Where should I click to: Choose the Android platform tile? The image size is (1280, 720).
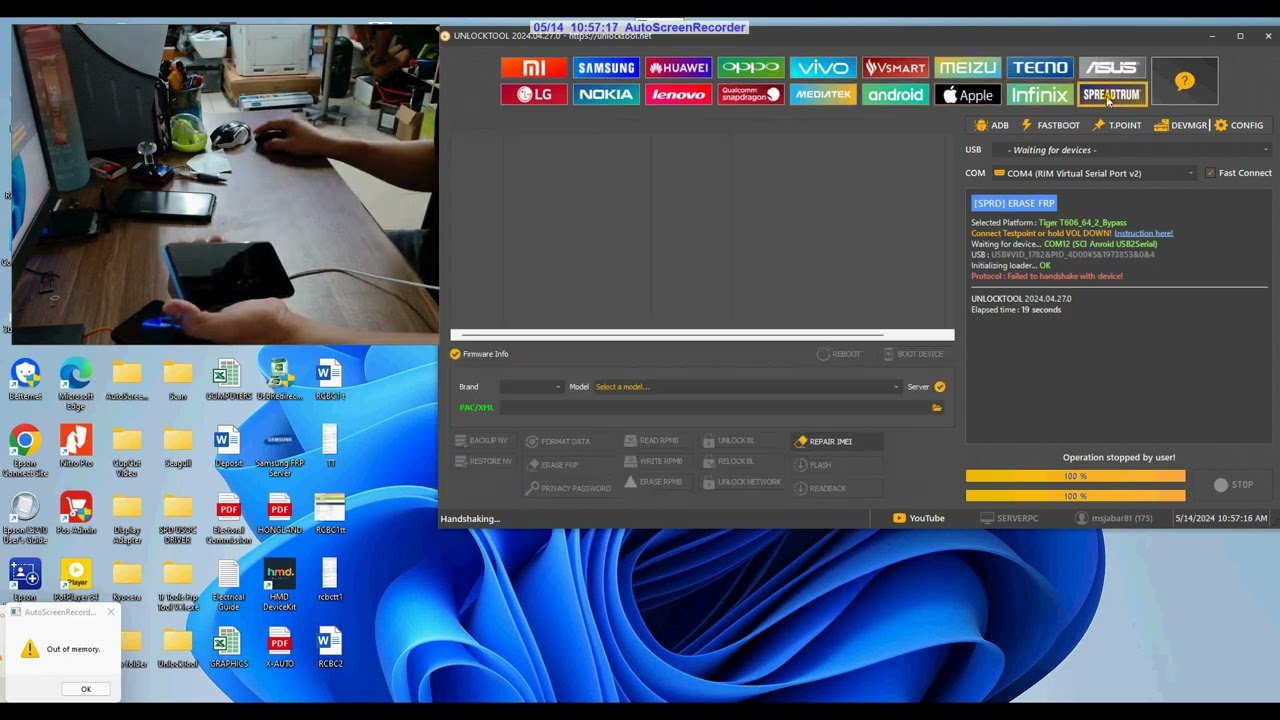point(895,95)
